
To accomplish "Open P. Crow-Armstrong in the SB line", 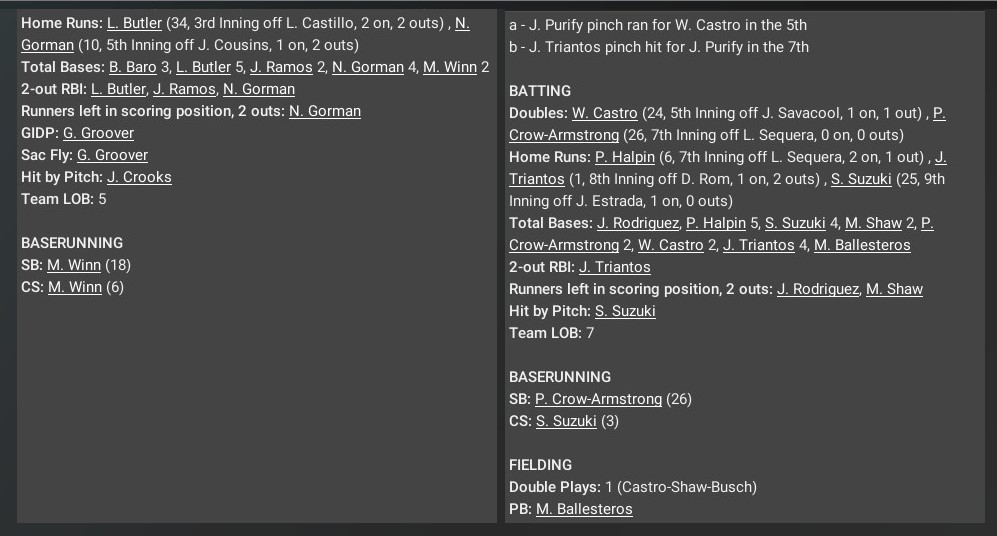I will coord(598,399).
